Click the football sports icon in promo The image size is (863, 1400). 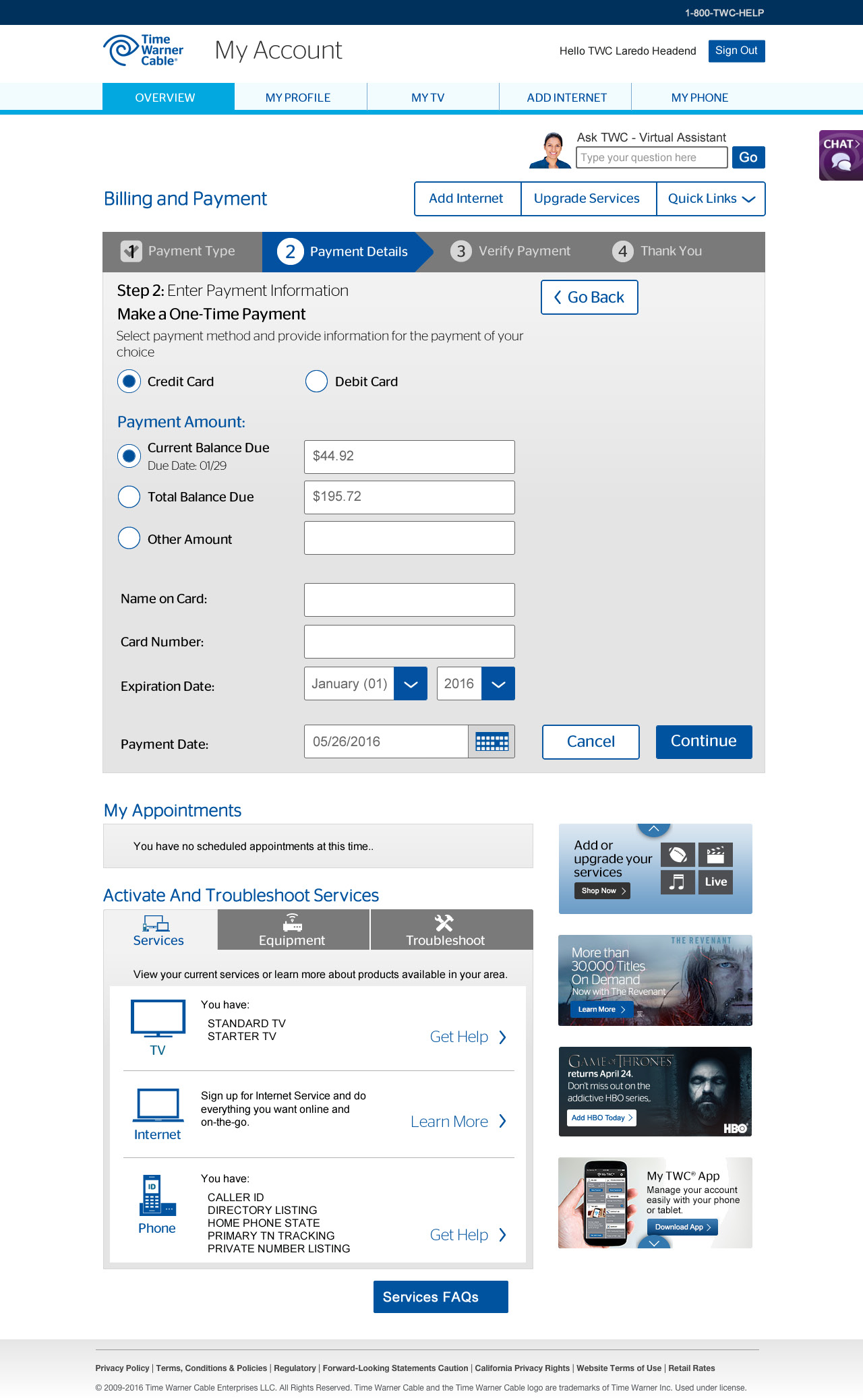(x=678, y=855)
